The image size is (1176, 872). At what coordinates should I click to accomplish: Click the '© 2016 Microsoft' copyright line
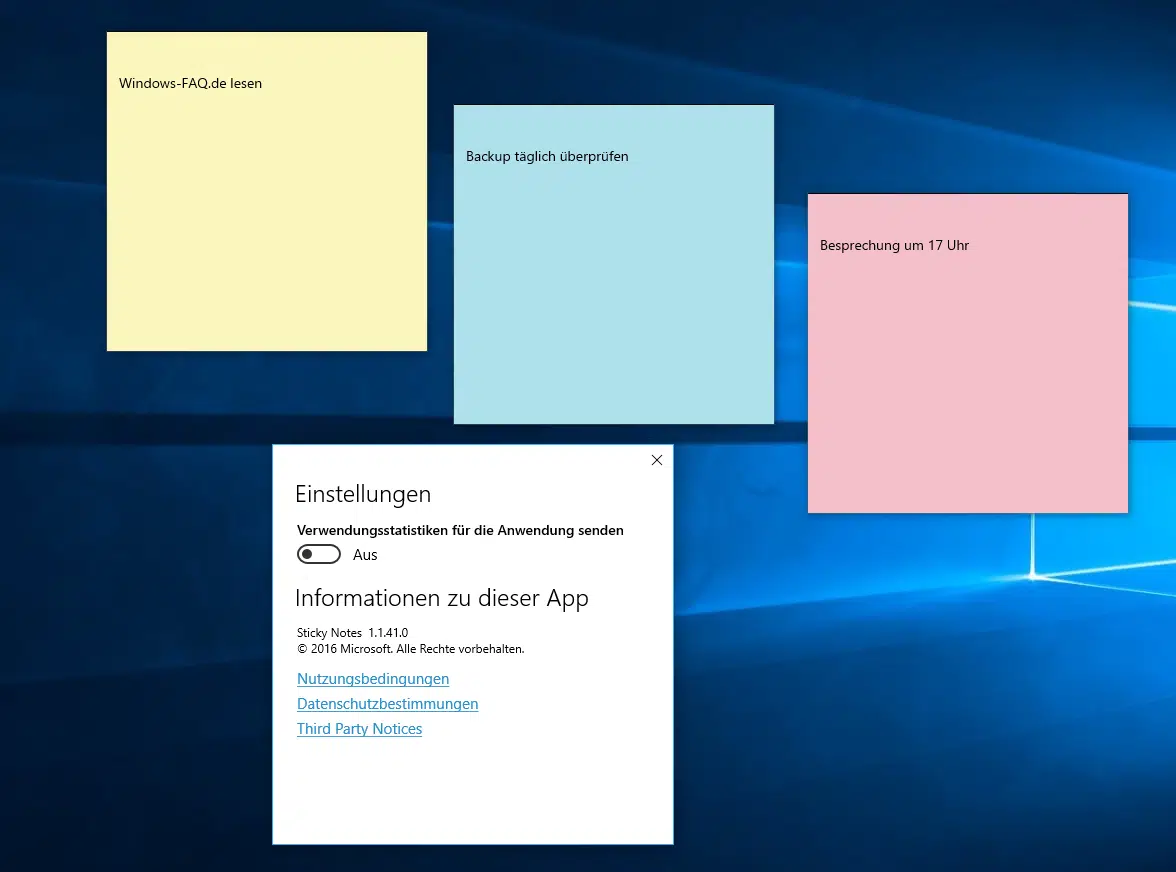tap(410, 649)
